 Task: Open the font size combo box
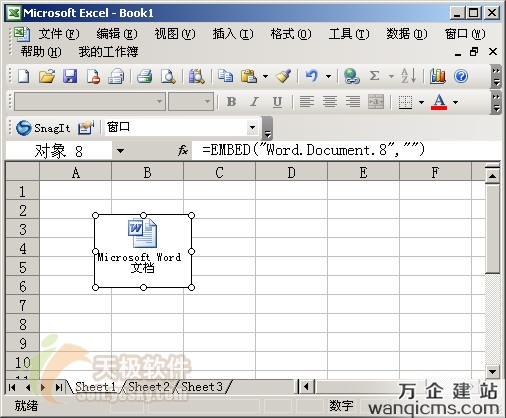coord(191,101)
